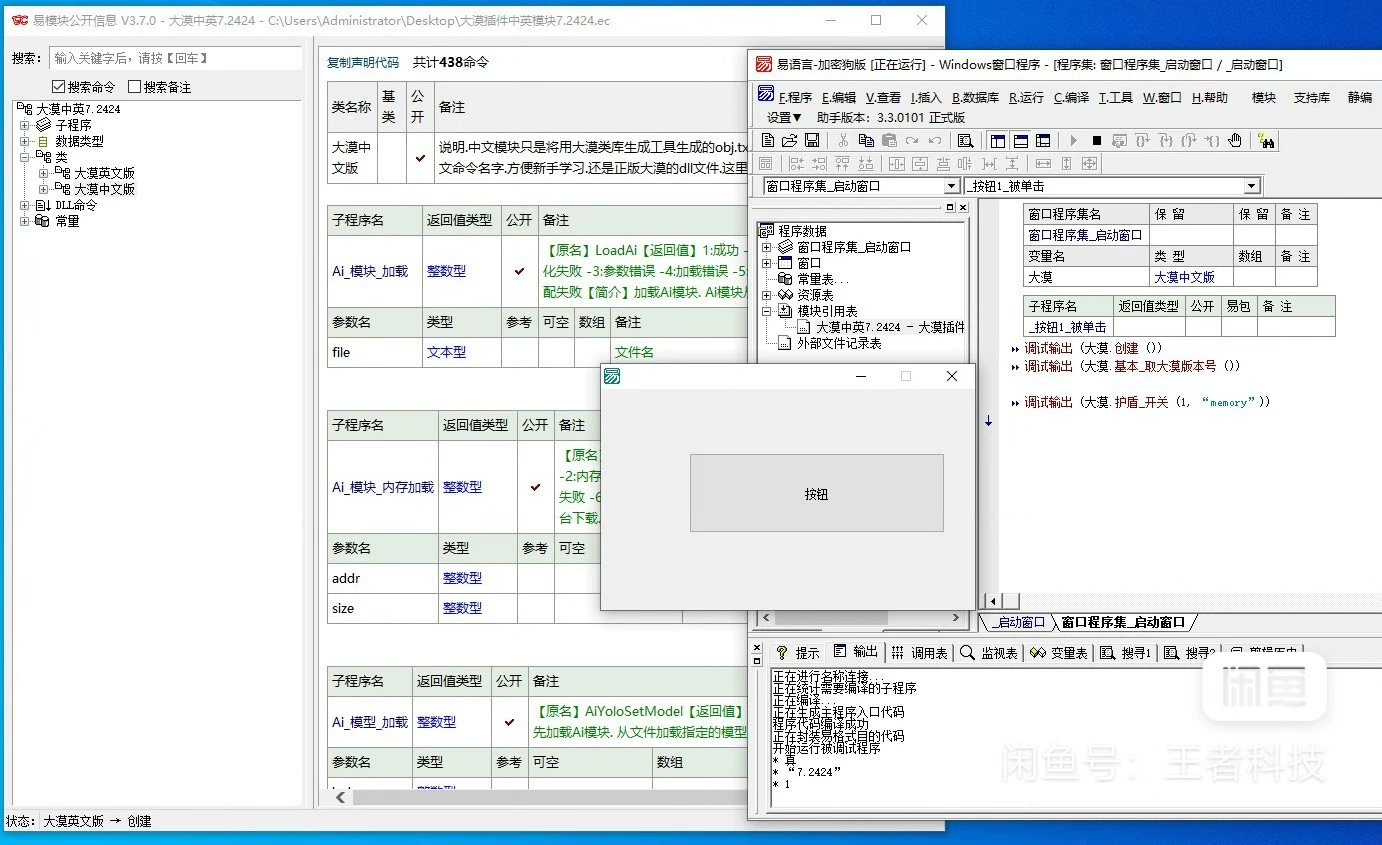
Task: Collapse the 模块引用表 node in program tree
Action: tap(767, 311)
